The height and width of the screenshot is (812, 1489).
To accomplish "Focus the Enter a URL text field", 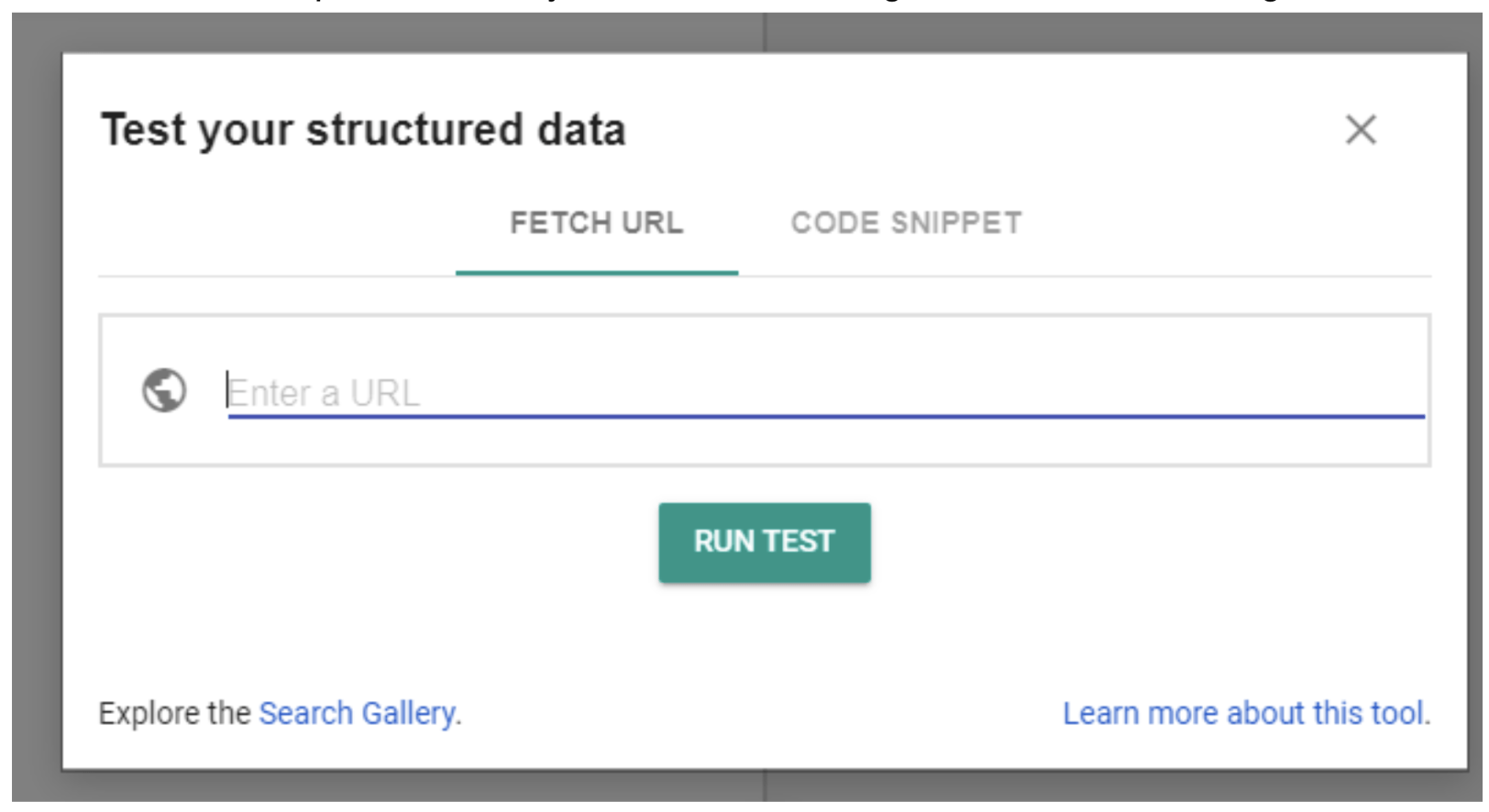I will click(x=825, y=392).
